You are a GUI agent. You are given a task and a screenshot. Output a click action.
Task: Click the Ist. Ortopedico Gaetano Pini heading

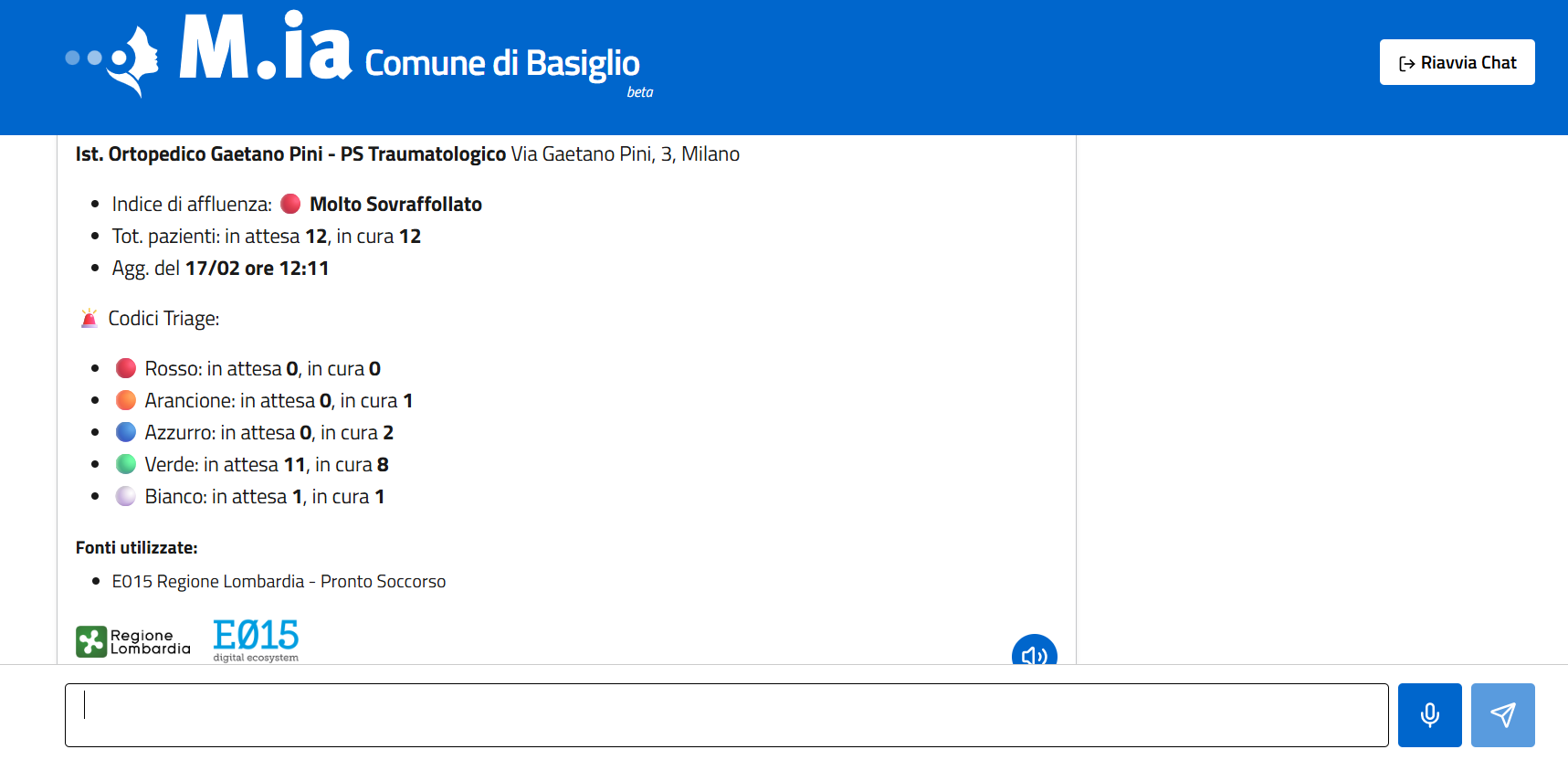click(x=290, y=154)
